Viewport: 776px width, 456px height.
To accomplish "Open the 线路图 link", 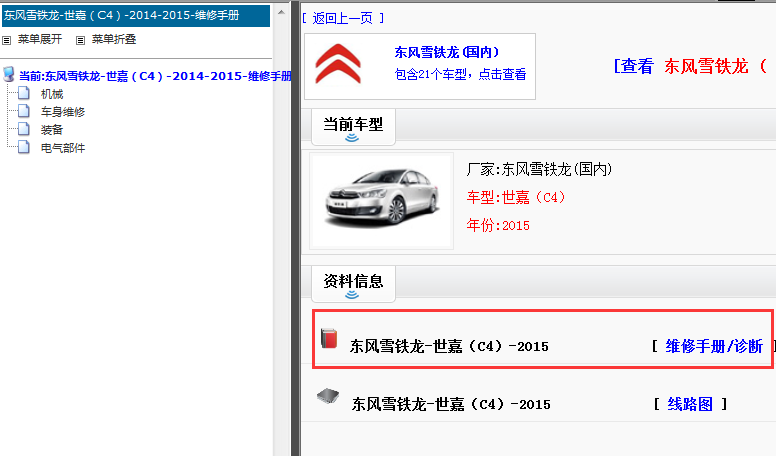I will (690, 404).
